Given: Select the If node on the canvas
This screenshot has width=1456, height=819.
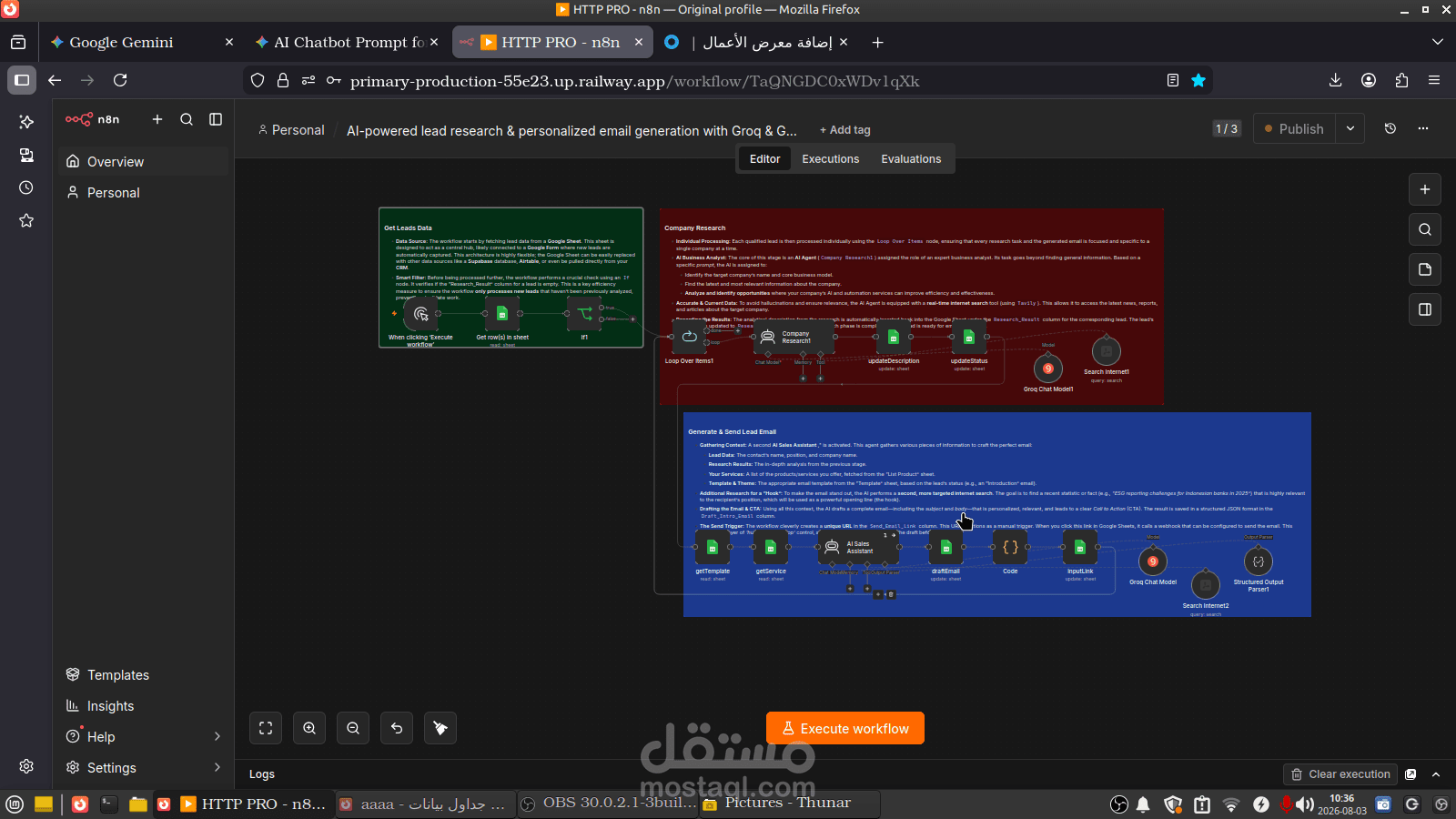Looking at the screenshot, I should (584, 314).
